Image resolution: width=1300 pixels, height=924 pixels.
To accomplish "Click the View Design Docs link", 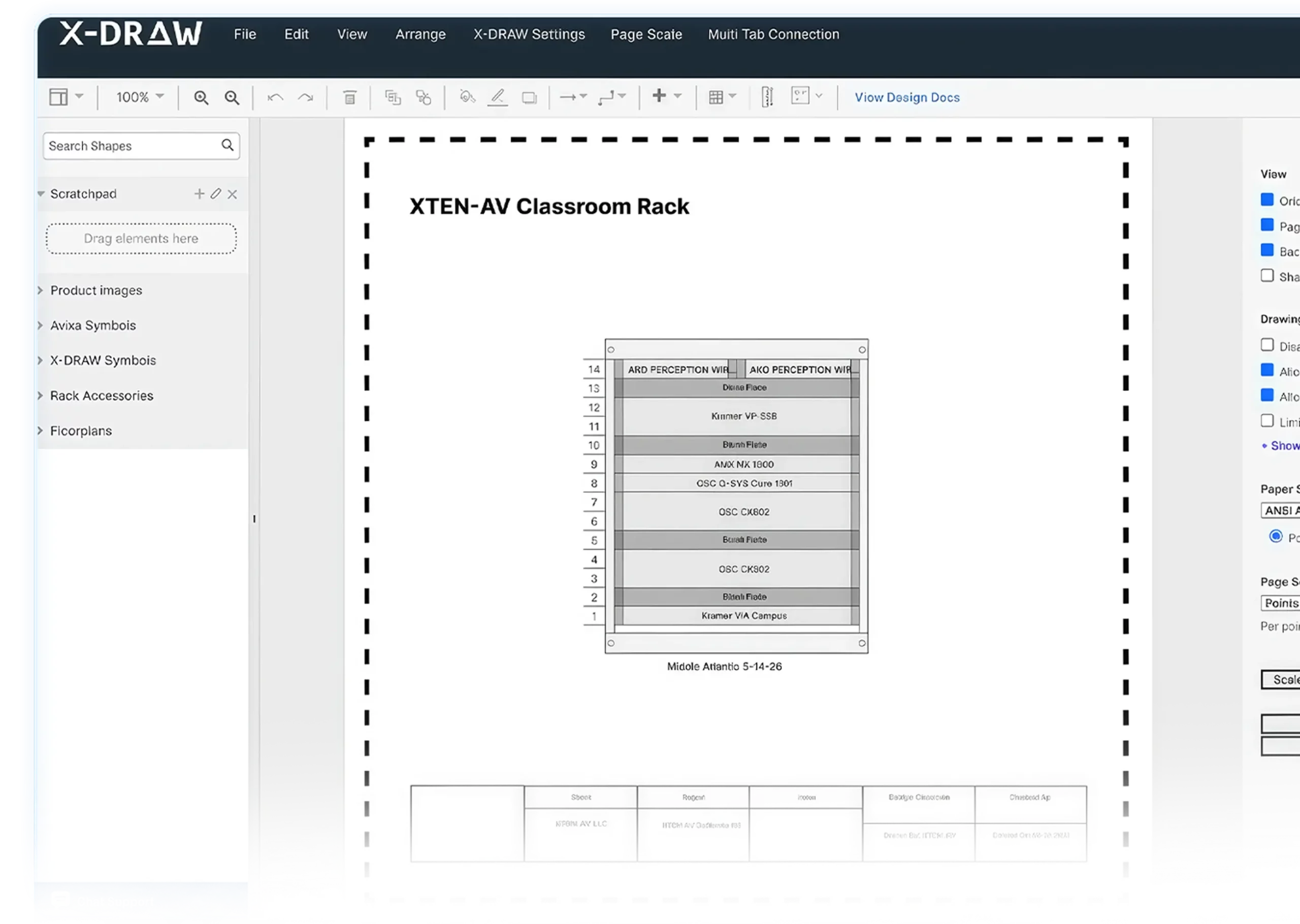I will click(907, 97).
